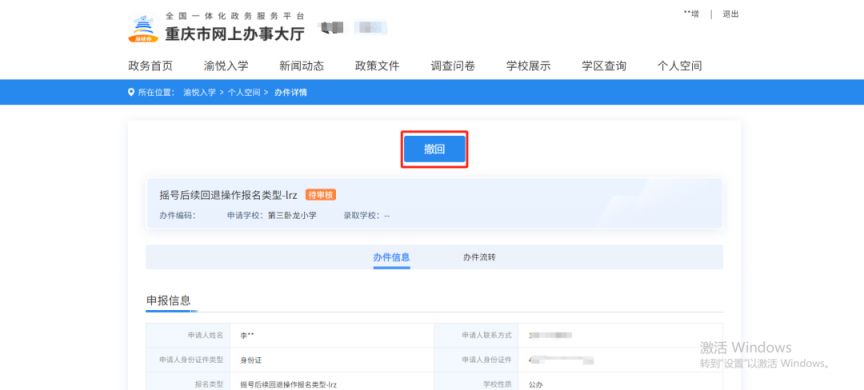Open 政策文件 navigation item
Viewport: 864px width, 390px height.
(377, 66)
